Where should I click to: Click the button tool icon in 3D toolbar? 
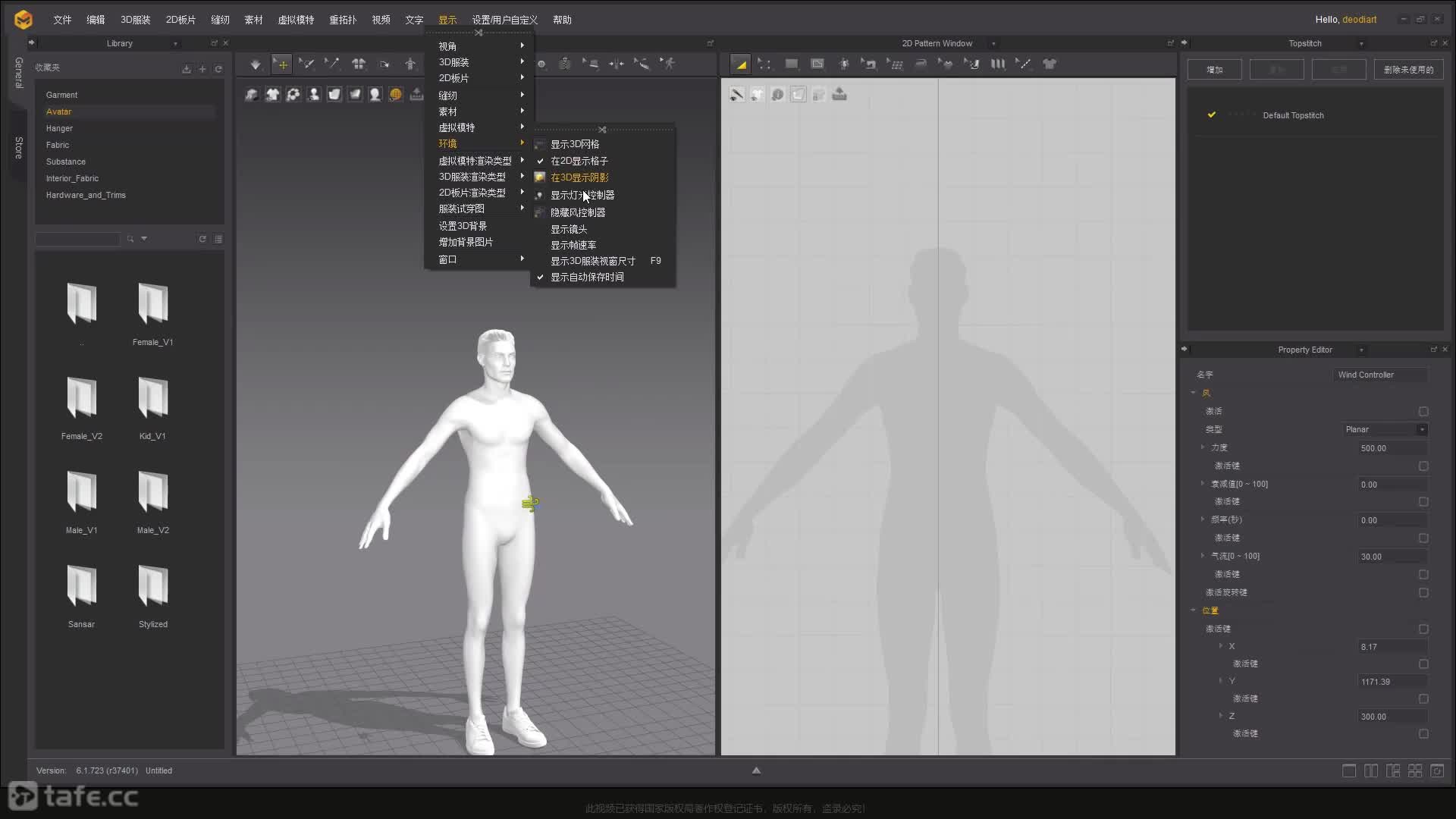pyautogui.click(x=541, y=64)
